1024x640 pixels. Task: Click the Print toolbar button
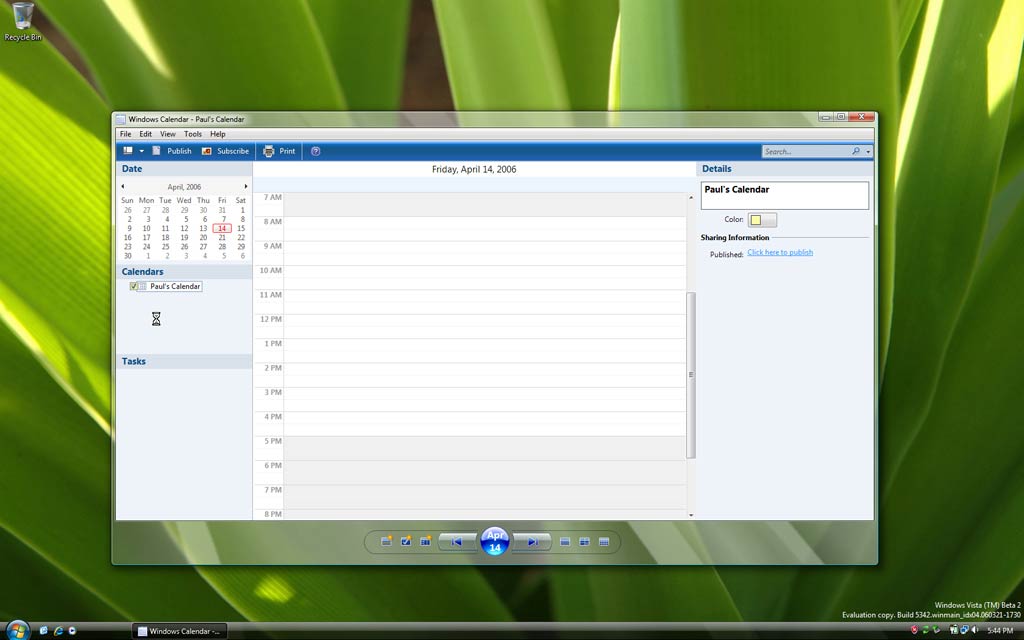279,151
